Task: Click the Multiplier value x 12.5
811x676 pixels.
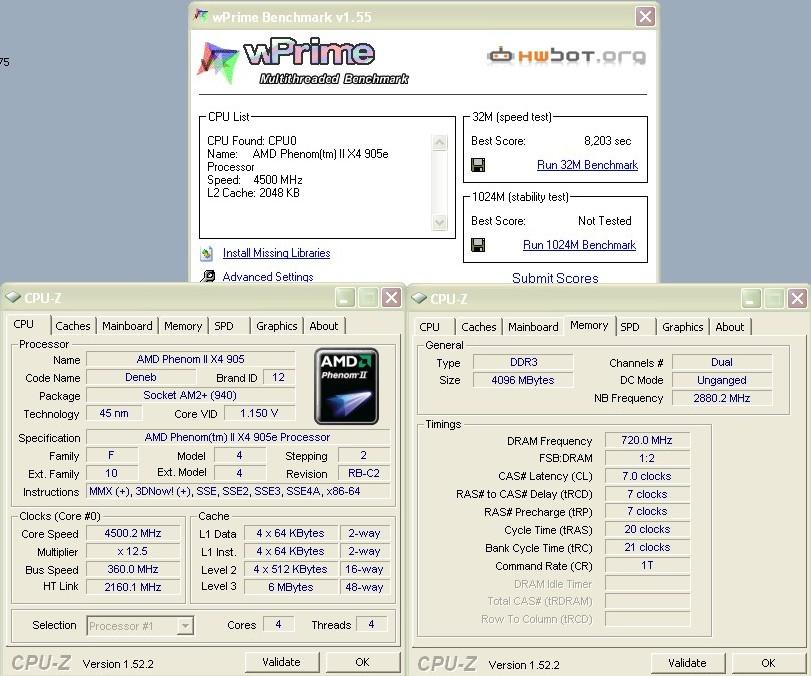Action: point(133,551)
